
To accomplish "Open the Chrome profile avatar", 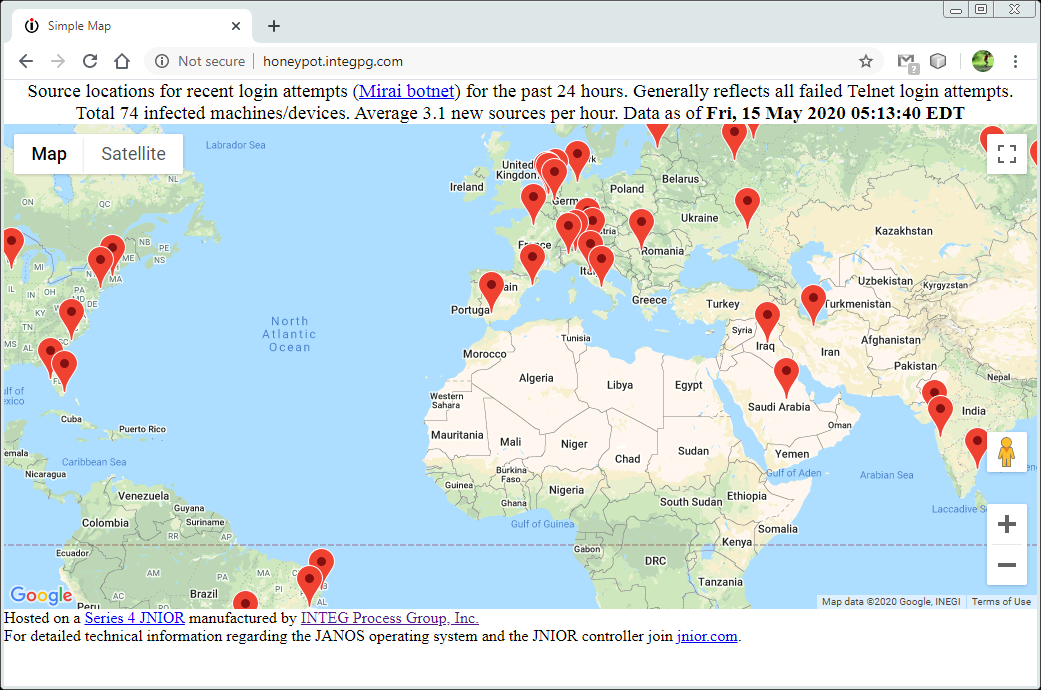I will tap(983, 61).
